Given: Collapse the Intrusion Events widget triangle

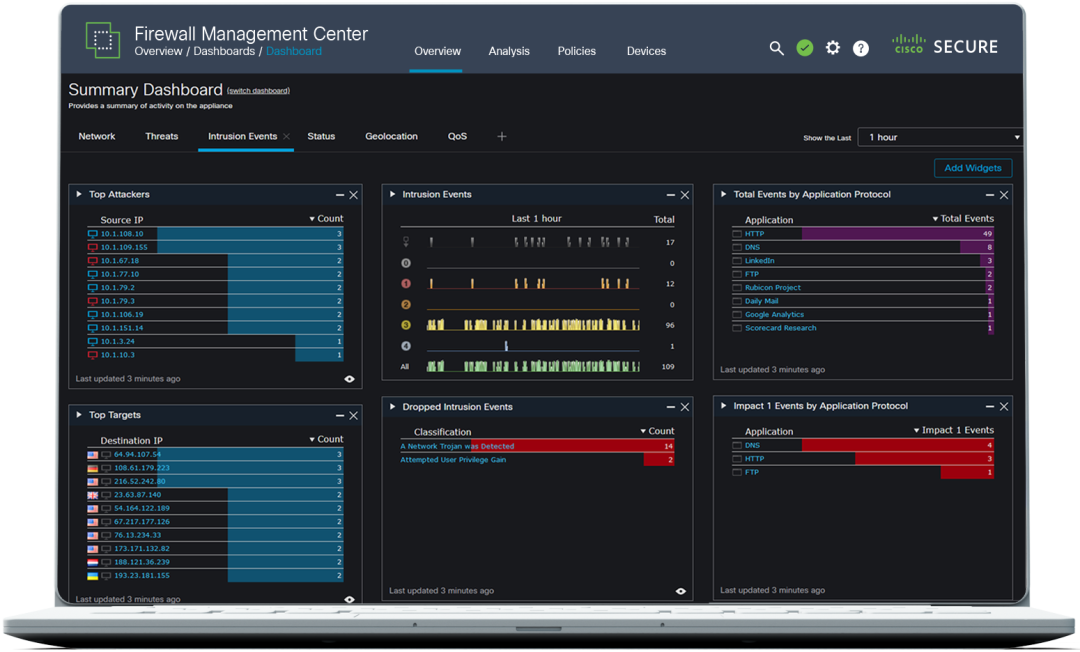Looking at the screenshot, I should click(393, 195).
